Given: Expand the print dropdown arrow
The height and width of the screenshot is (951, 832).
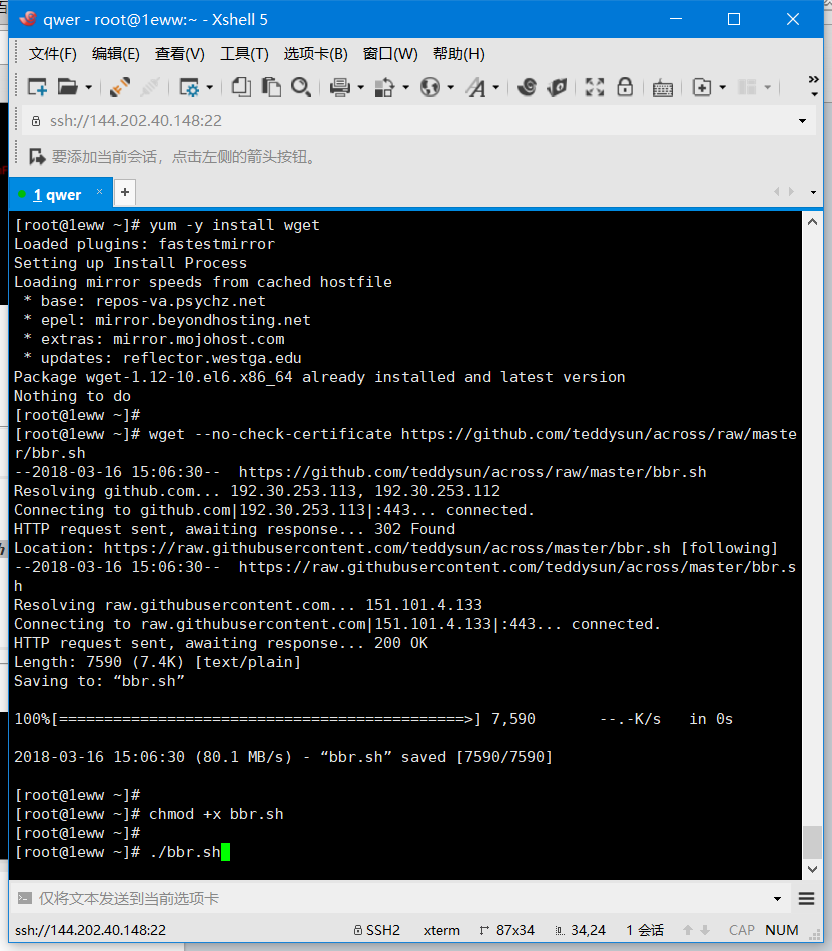Looking at the screenshot, I should [360, 88].
